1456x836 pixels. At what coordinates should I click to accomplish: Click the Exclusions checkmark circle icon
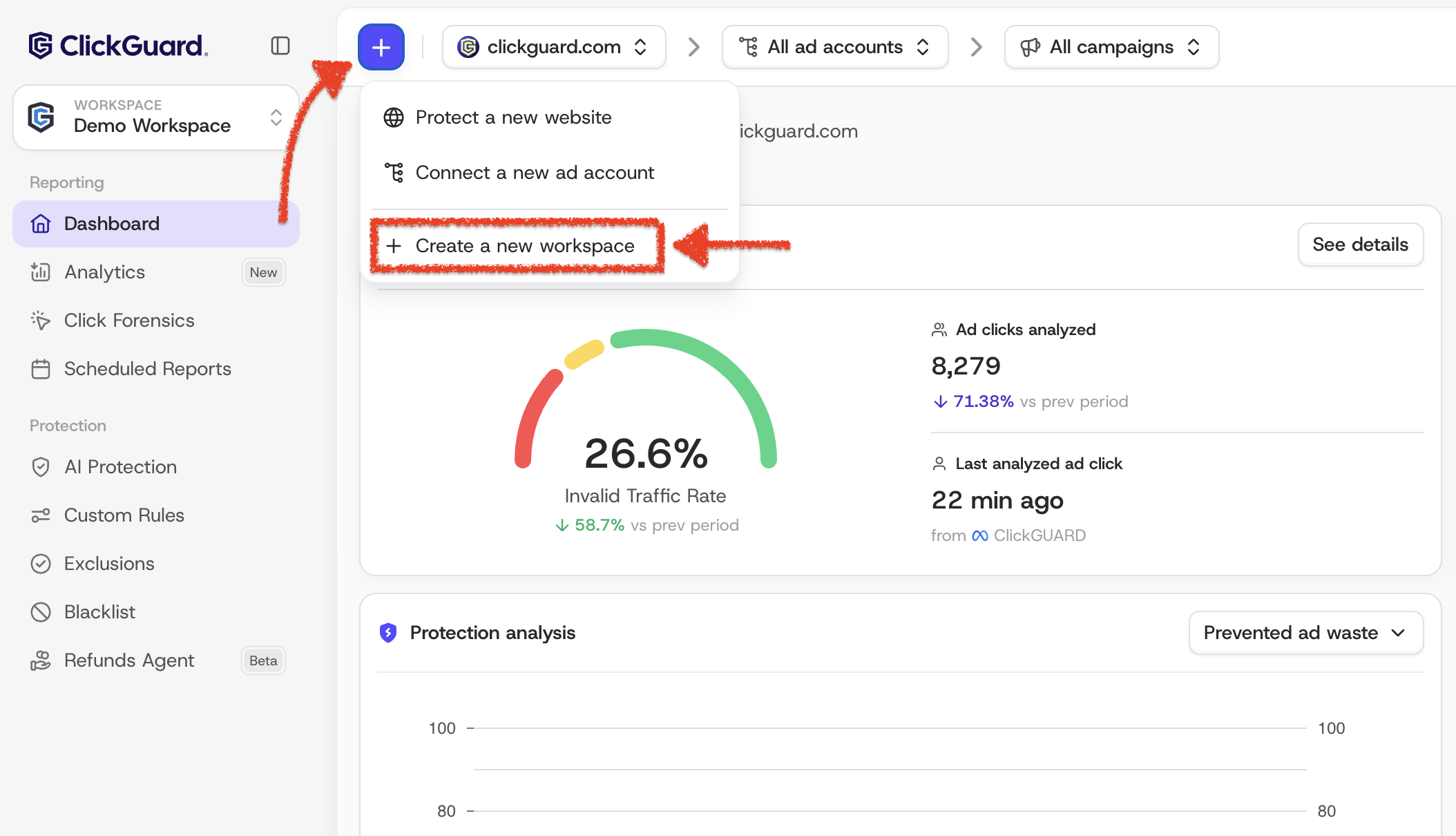click(41, 564)
